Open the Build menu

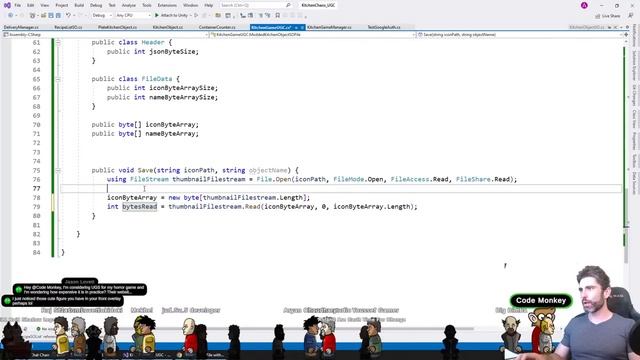[79, 5]
